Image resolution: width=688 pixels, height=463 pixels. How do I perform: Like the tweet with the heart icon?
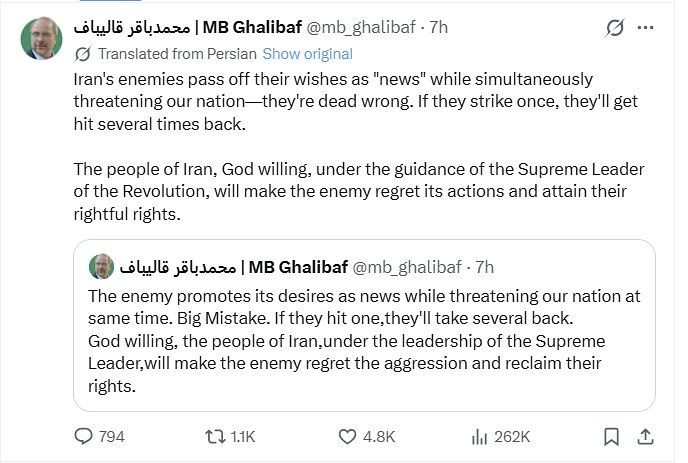(348, 436)
